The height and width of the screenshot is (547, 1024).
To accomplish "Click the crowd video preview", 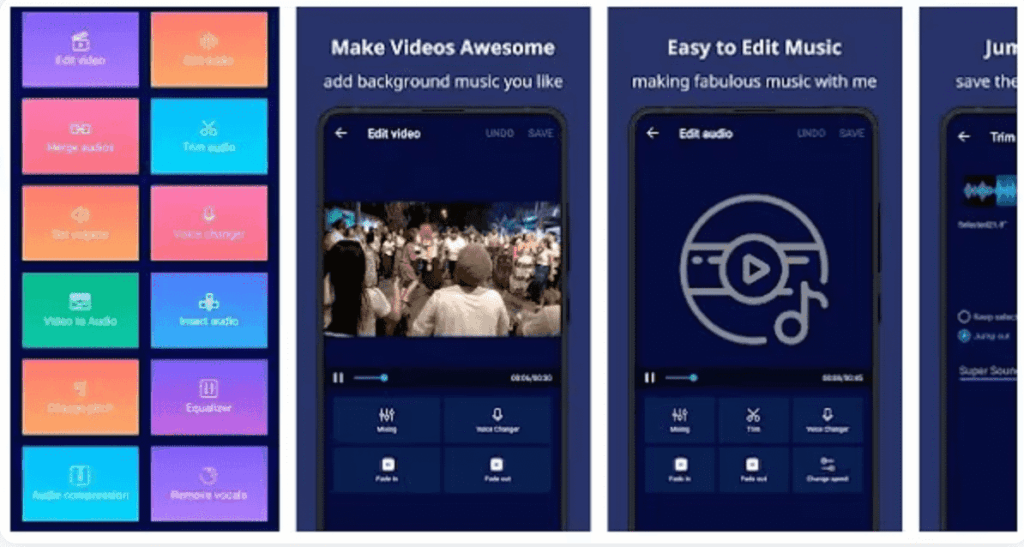I will tap(442, 270).
